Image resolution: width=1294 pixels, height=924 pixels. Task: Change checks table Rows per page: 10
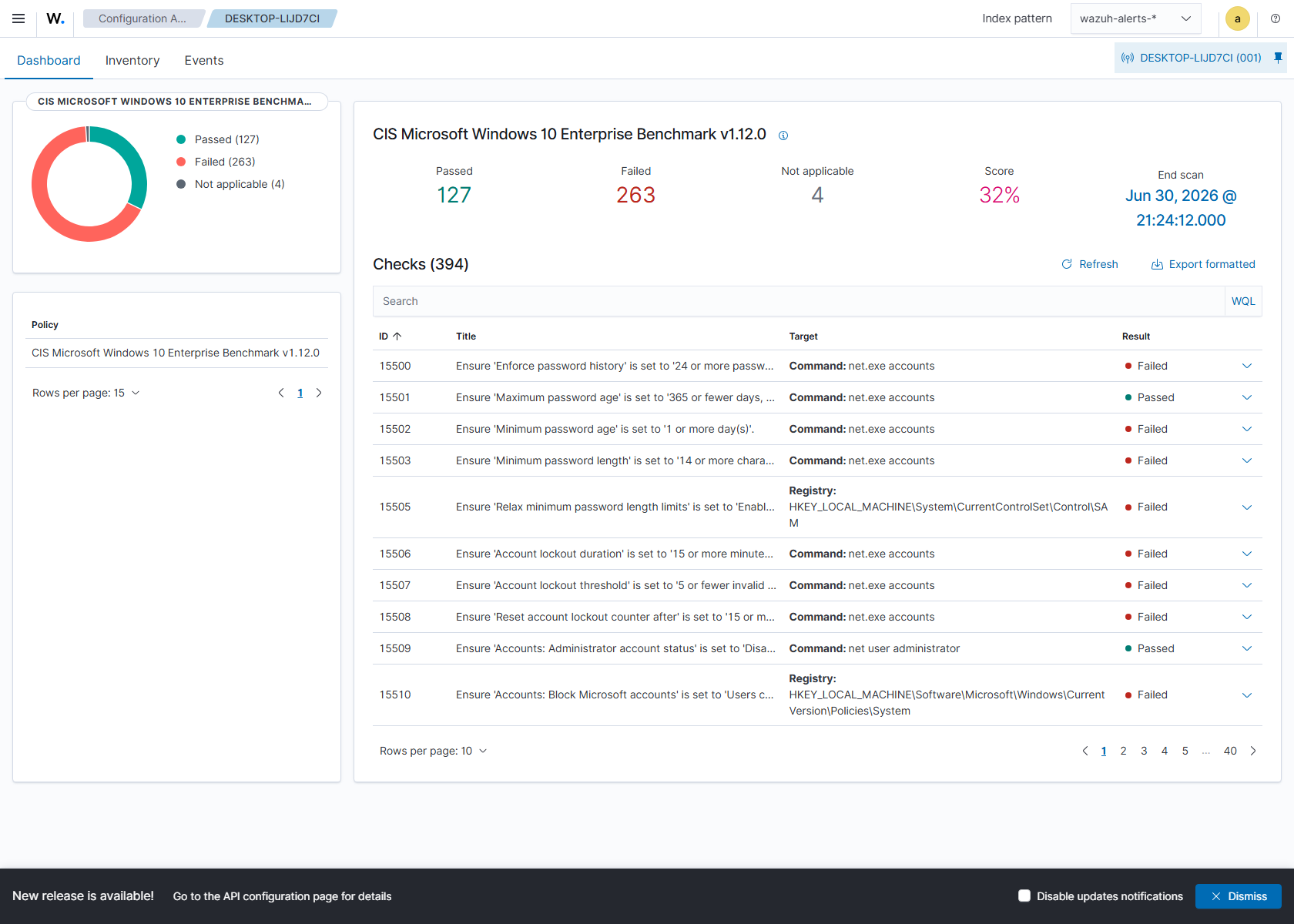pos(433,751)
